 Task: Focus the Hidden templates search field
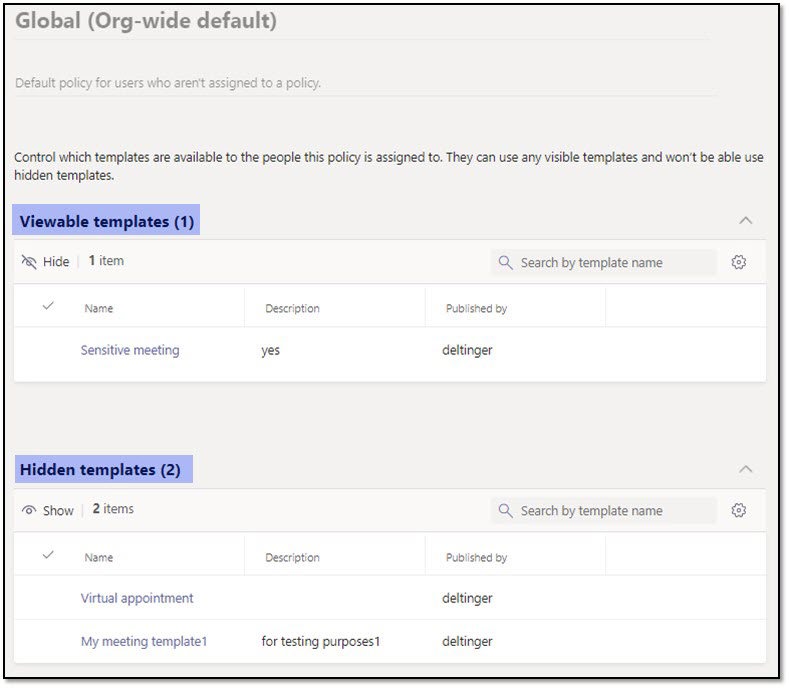pos(612,511)
